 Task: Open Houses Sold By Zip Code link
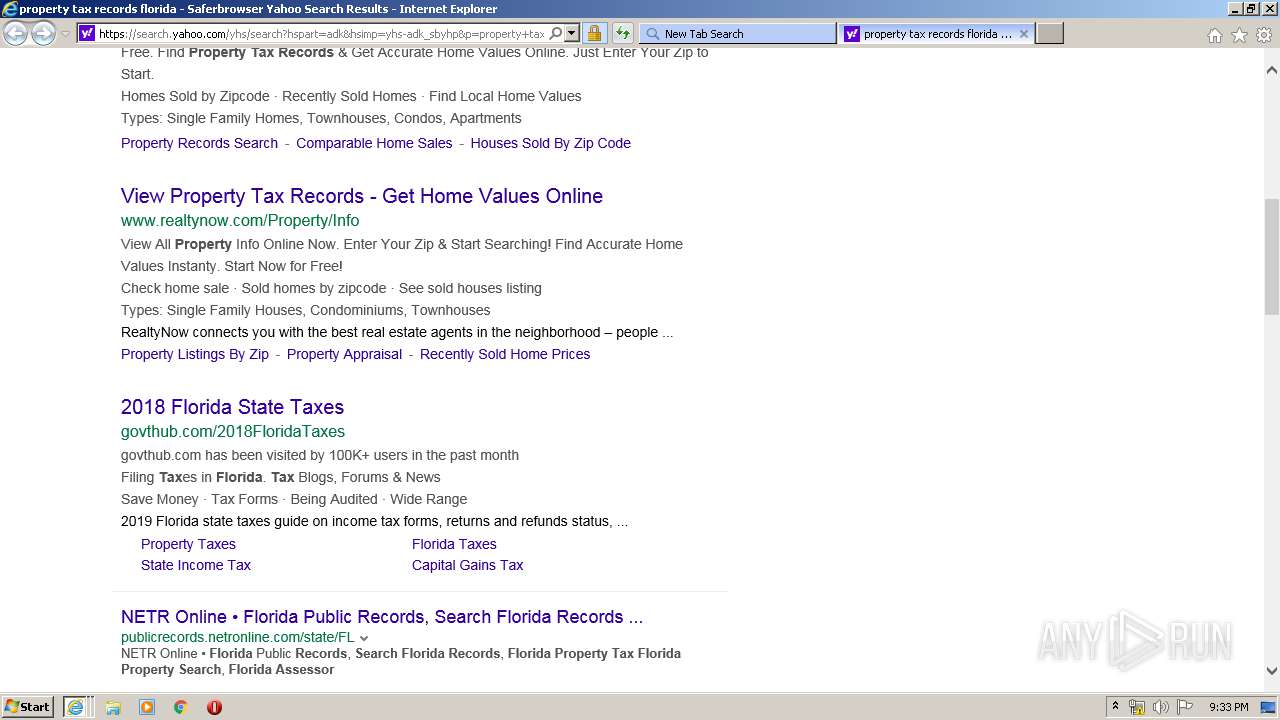coord(550,143)
